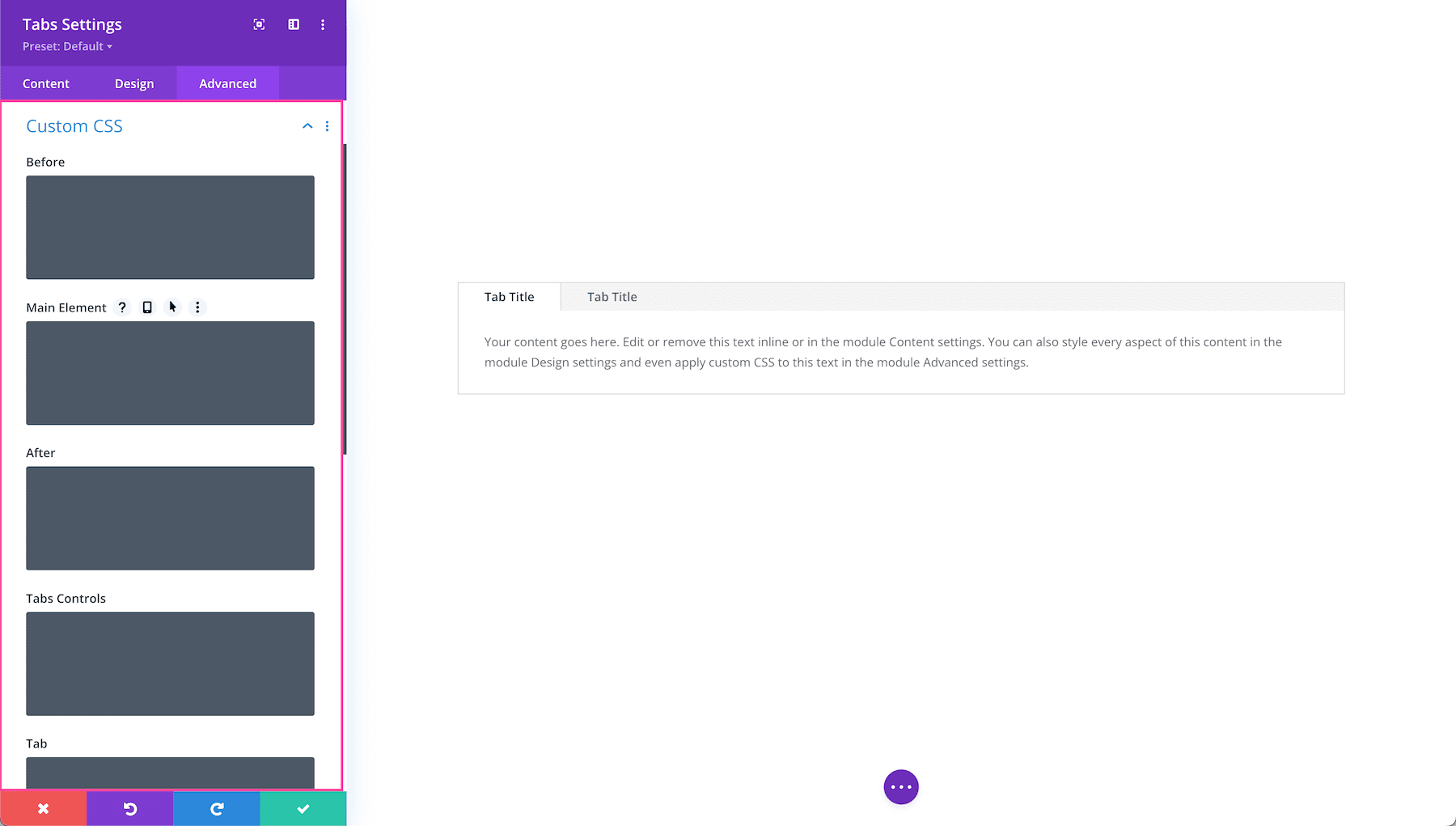The image size is (1456, 826).
Task: Open the page settings dots button
Action: [900, 786]
